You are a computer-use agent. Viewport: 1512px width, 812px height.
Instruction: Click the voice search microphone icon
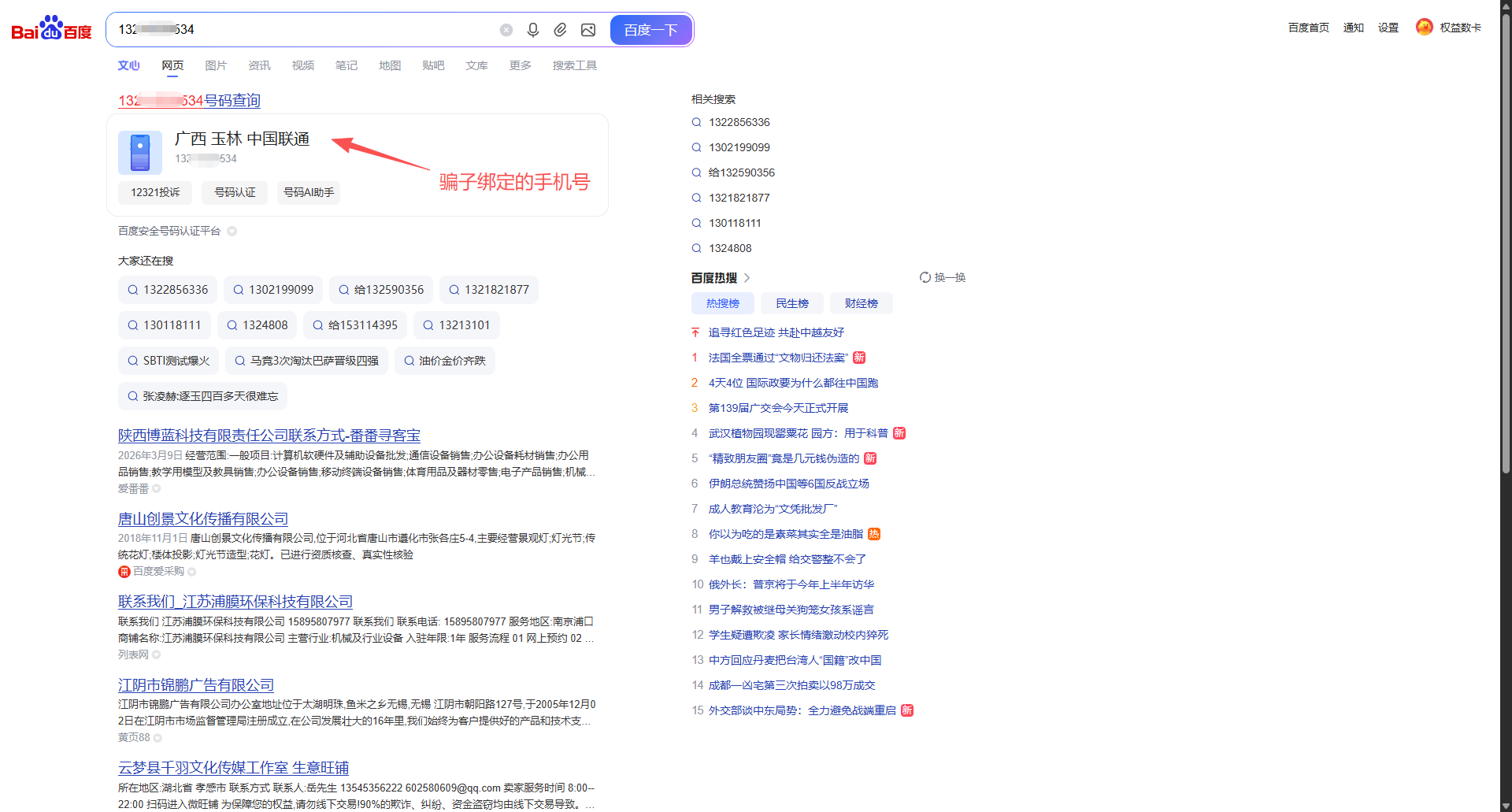[x=533, y=29]
